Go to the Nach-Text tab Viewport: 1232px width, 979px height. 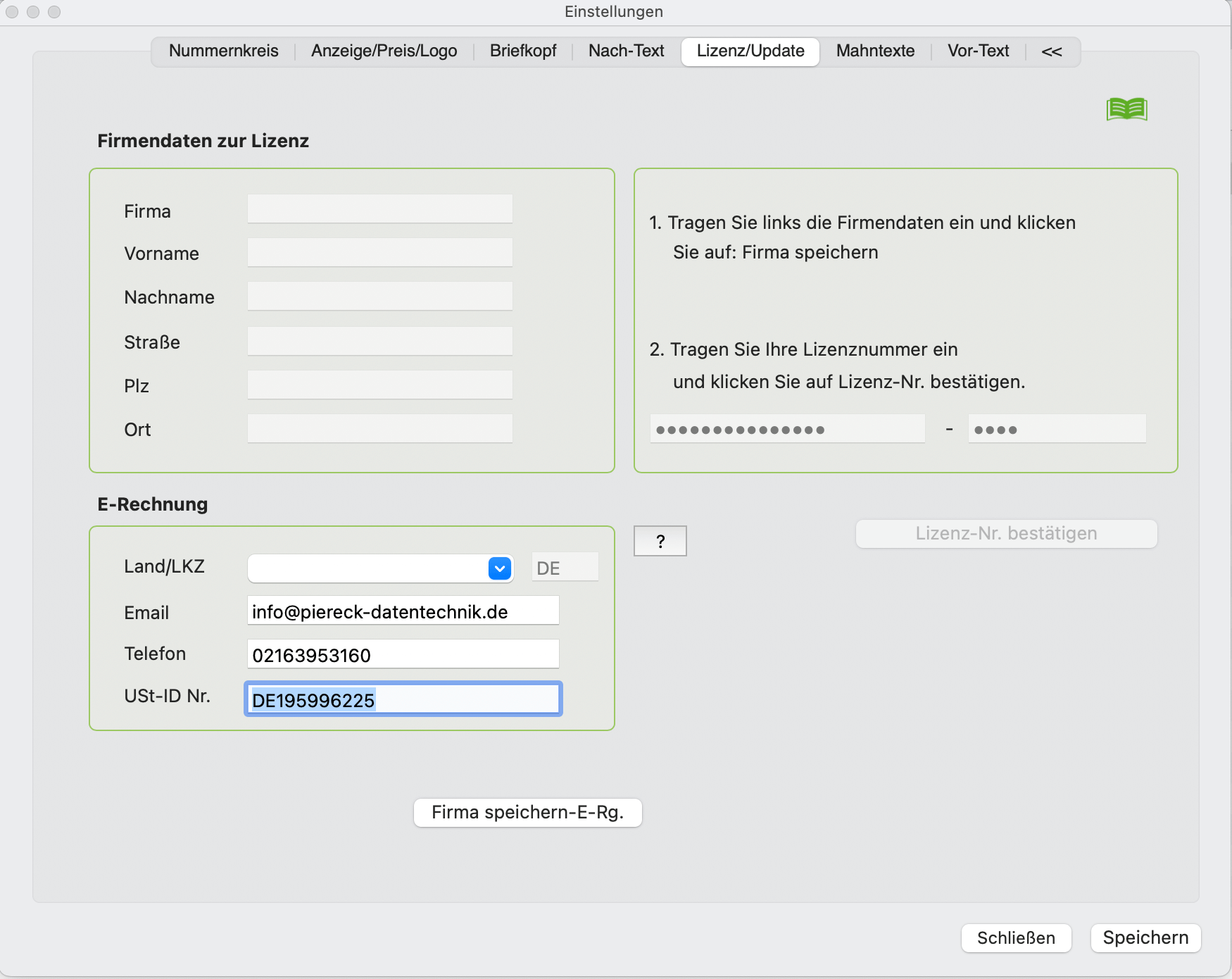click(x=626, y=51)
